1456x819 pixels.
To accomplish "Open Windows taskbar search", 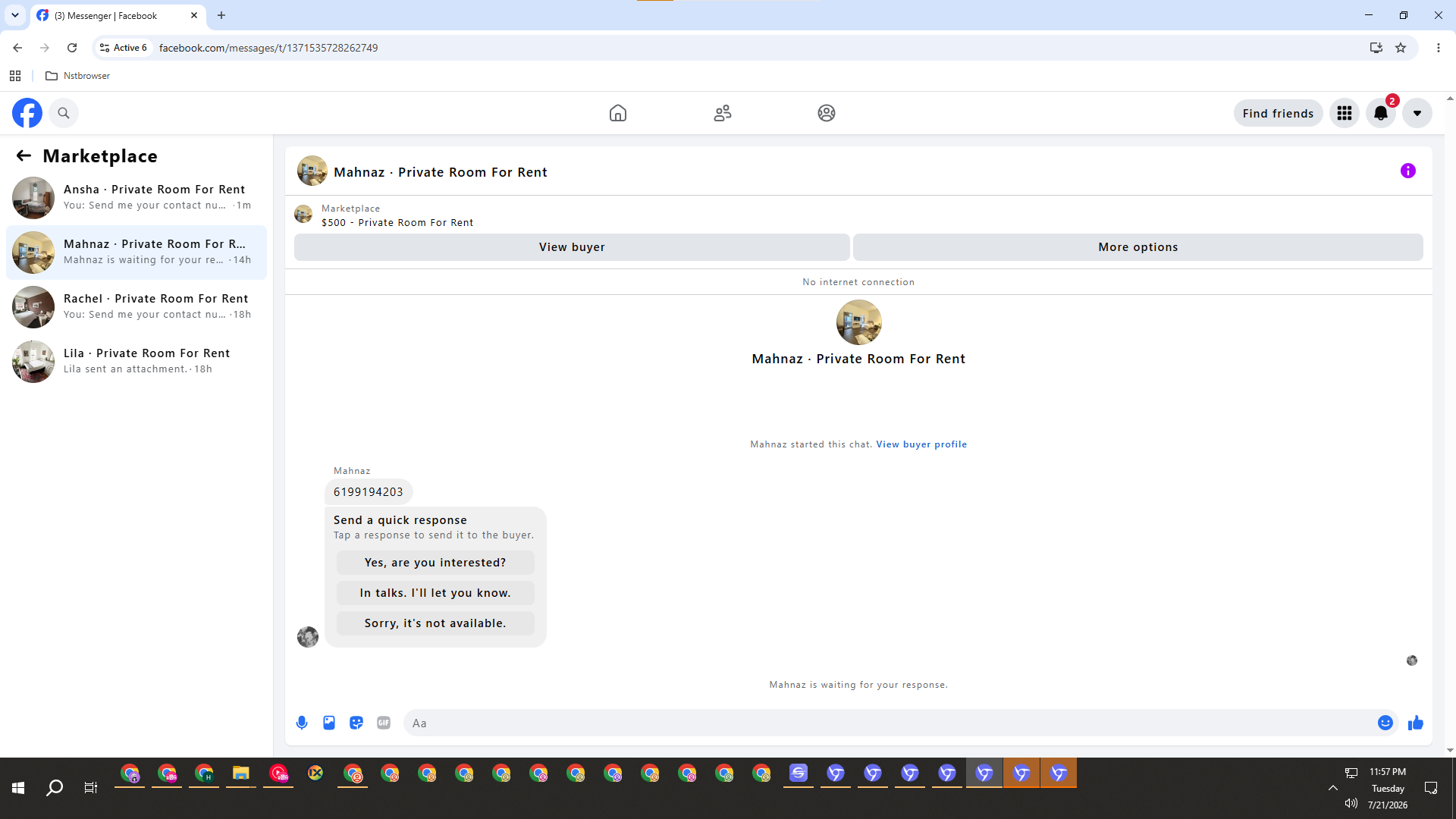I will click(55, 788).
